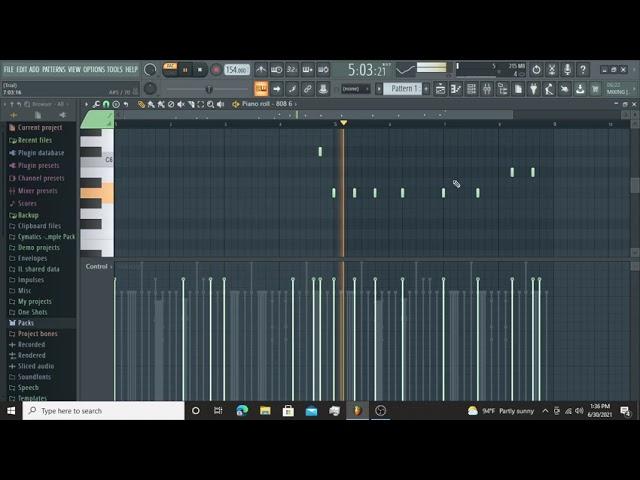Toggle wait for input before recording

pos(276,70)
